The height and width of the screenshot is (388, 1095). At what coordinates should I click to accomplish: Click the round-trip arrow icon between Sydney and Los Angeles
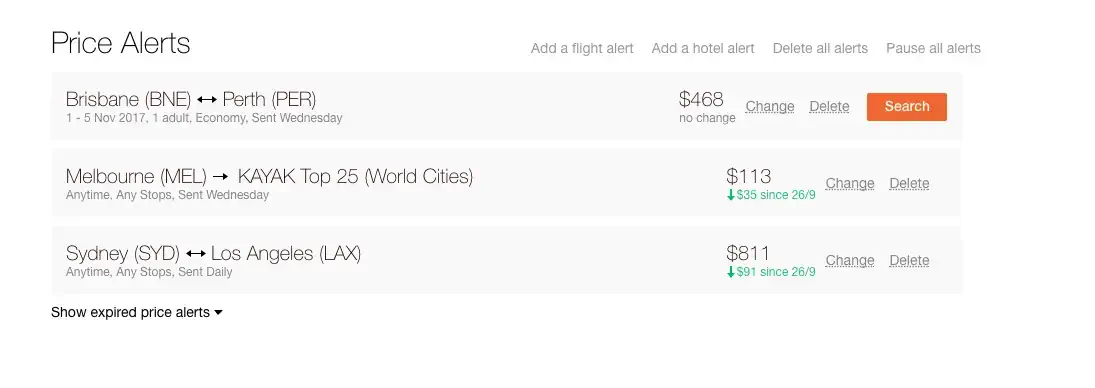point(196,253)
